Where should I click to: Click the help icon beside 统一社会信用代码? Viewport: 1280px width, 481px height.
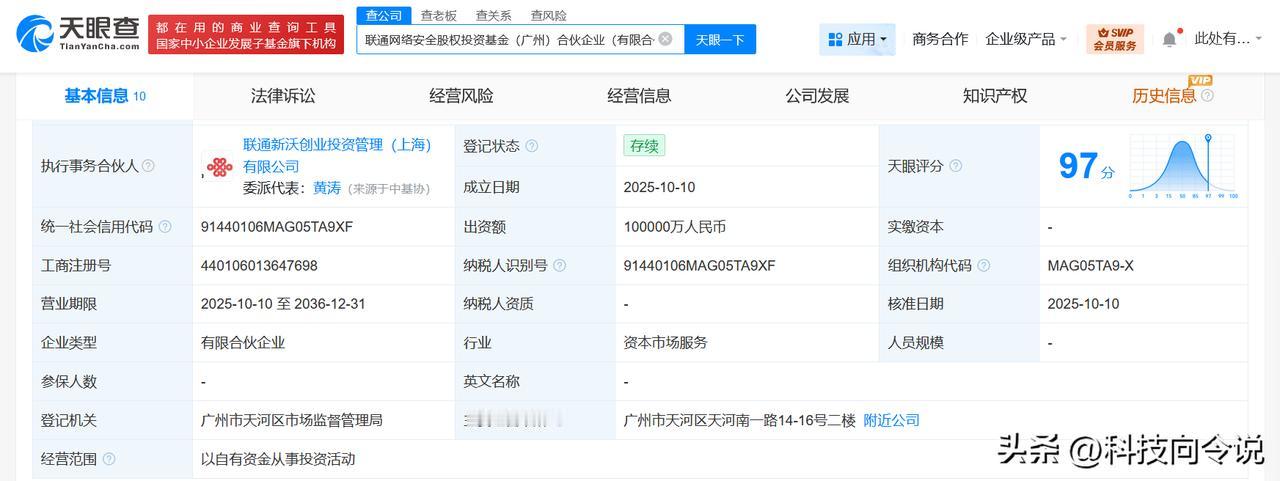coord(165,227)
